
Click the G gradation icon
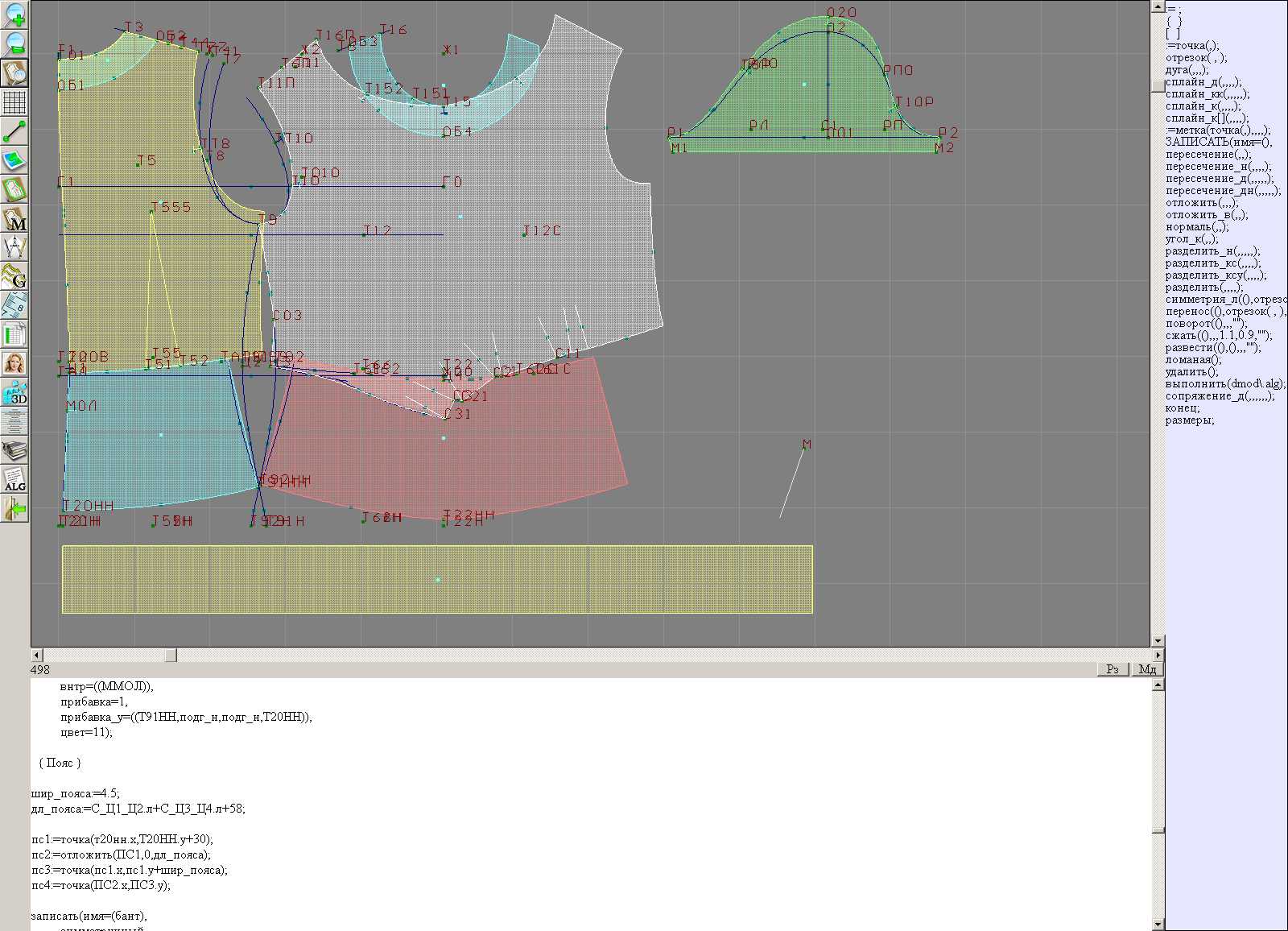[x=14, y=276]
